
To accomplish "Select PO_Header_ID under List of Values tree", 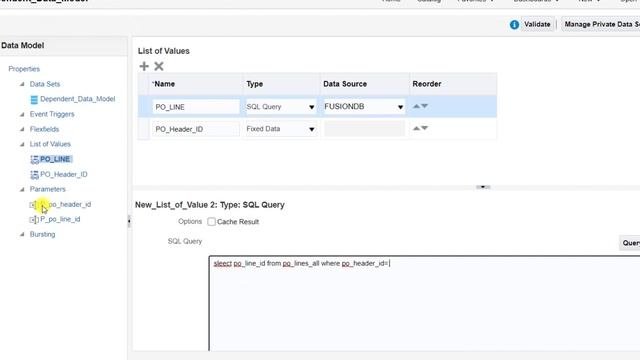I will (64, 174).
